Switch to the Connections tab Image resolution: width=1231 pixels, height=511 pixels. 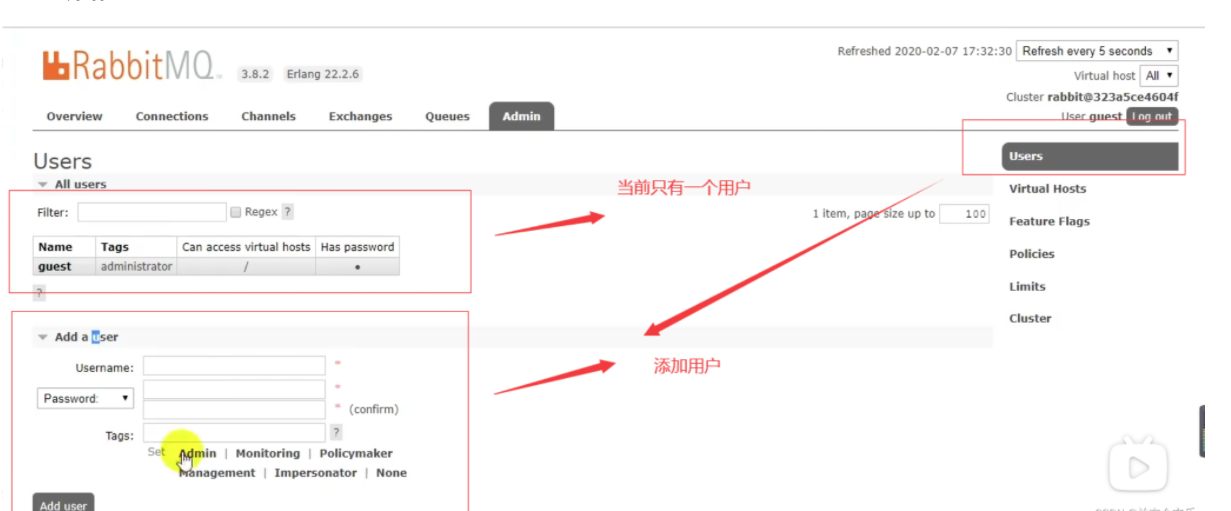[172, 116]
